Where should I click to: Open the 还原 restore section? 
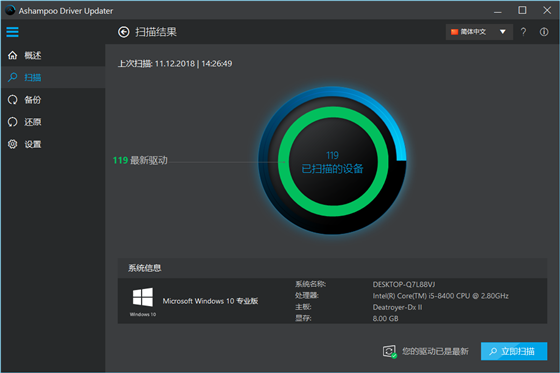53,122
